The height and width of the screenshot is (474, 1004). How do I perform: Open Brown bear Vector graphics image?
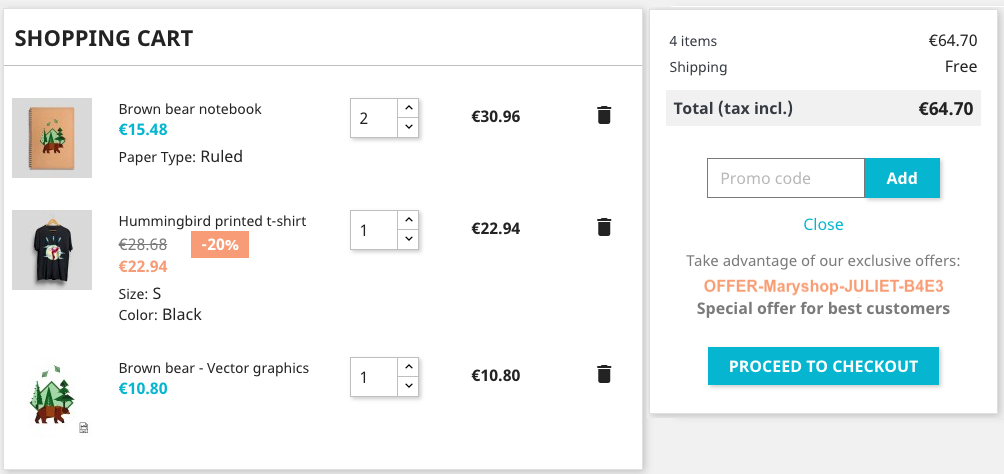[x=52, y=397]
